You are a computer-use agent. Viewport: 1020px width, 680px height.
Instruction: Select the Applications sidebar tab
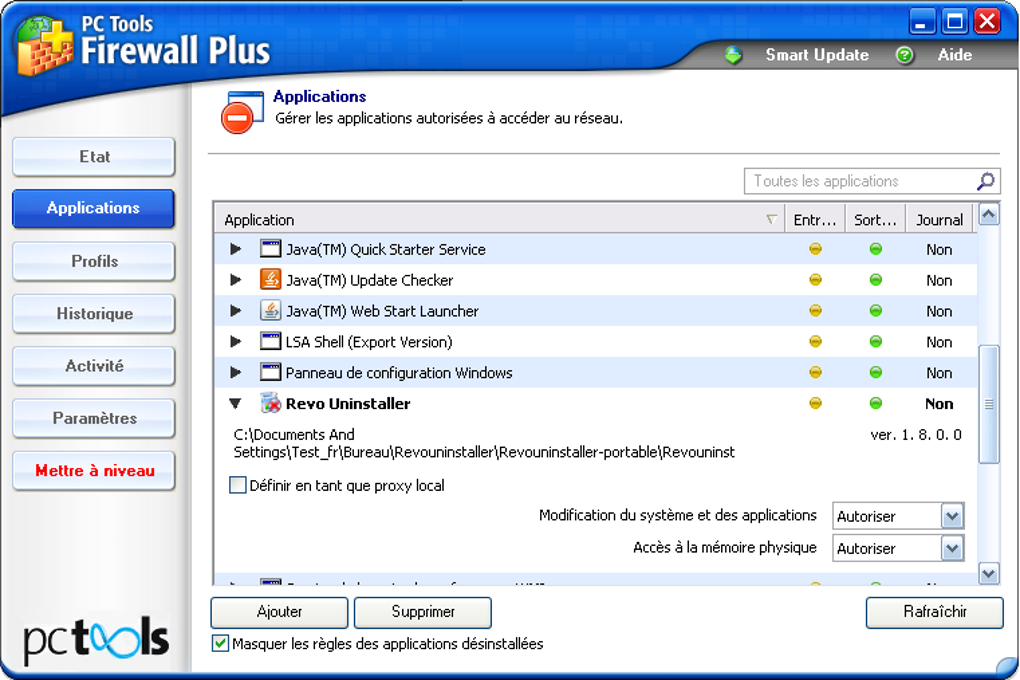coord(94,208)
